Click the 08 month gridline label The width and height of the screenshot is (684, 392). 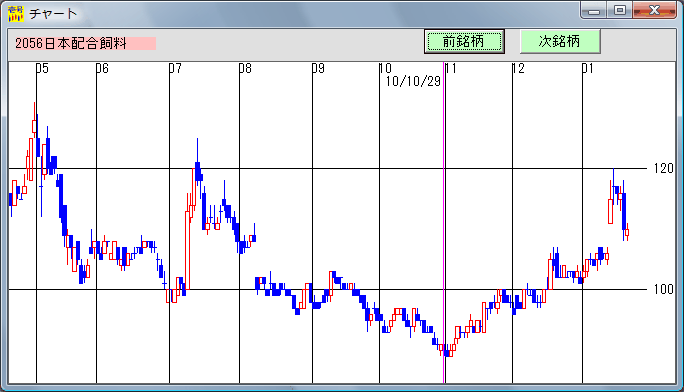click(x=246, y=68)
